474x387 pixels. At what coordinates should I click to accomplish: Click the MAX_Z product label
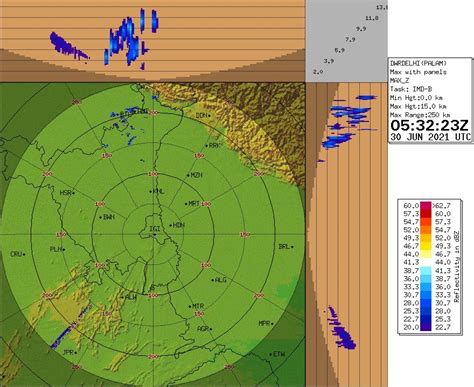click(x=400, y=81)
